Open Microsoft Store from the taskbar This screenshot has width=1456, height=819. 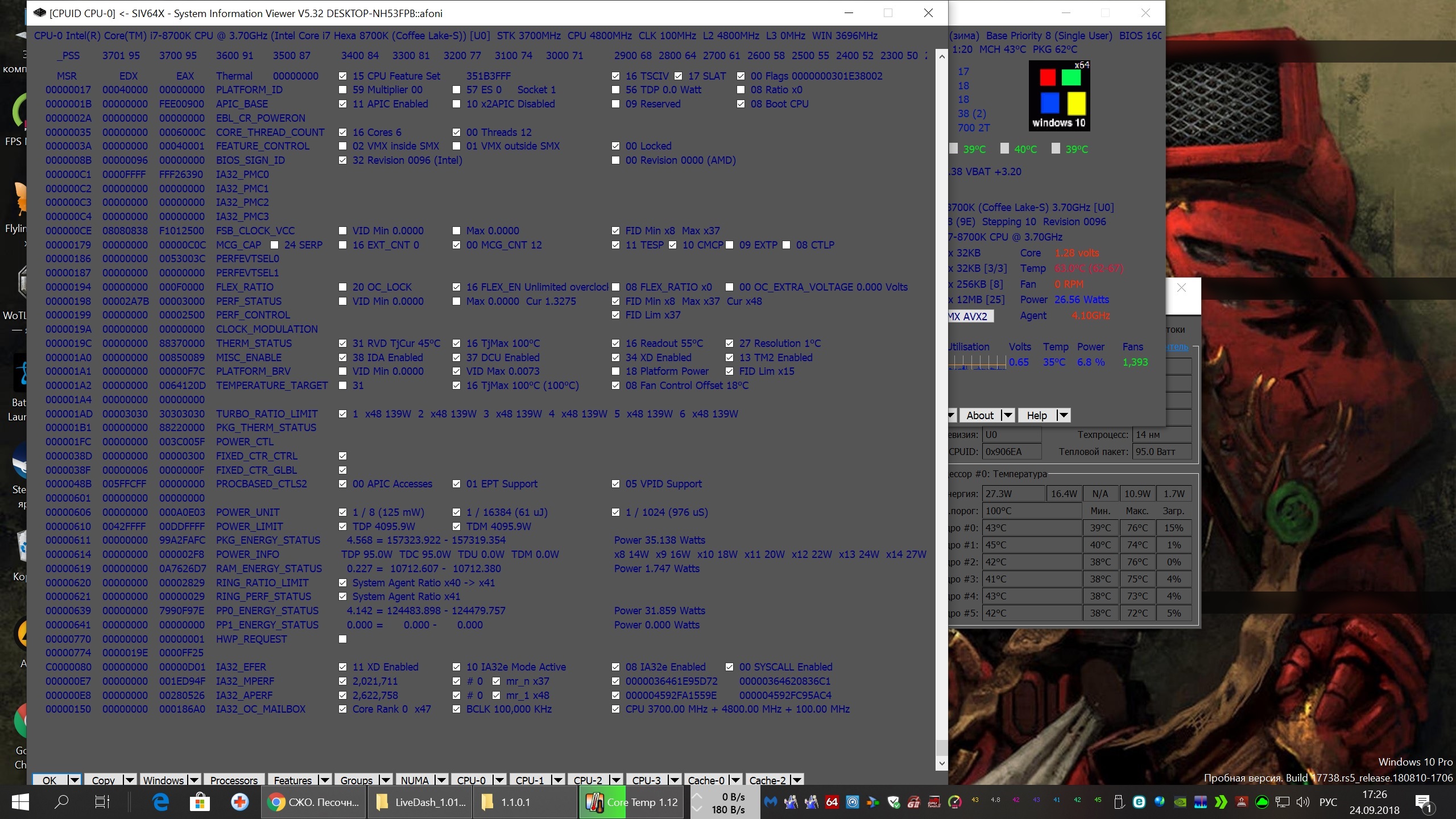(200, 802)
